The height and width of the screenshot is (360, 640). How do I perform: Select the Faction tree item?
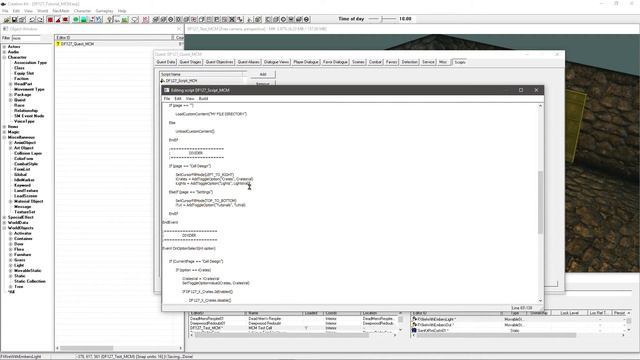21,78
